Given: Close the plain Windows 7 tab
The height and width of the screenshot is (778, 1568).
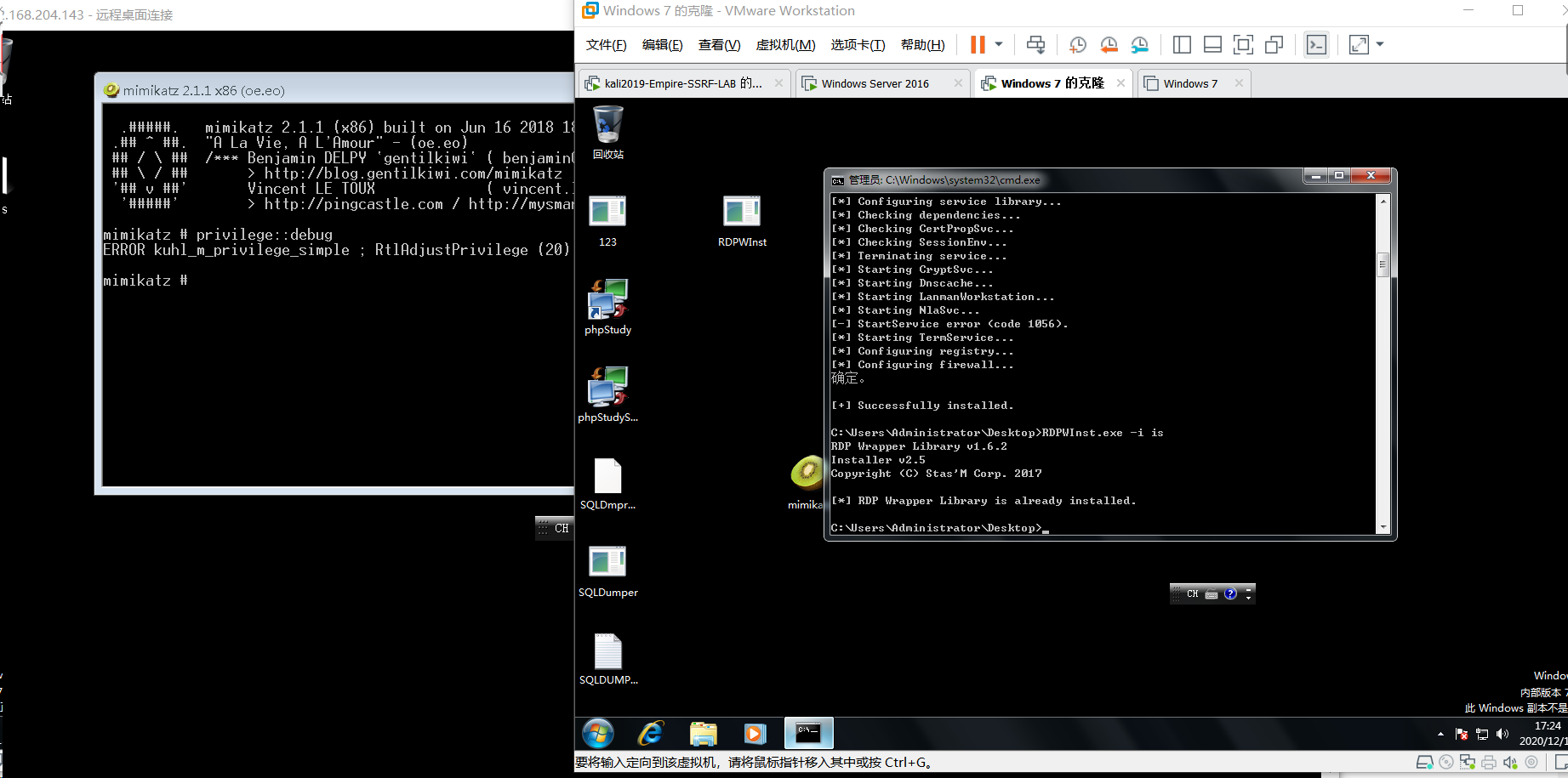Looking at the screenshot, I should pos(1239,83).
